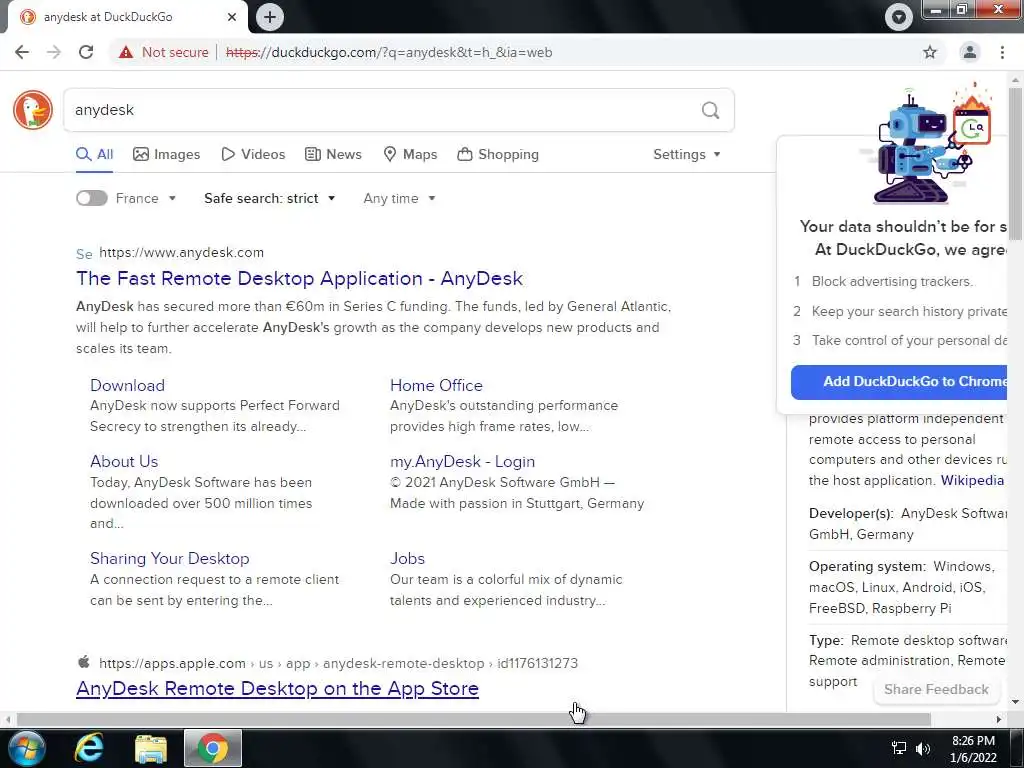Click the browser address bar URL

tap(389, 52)
